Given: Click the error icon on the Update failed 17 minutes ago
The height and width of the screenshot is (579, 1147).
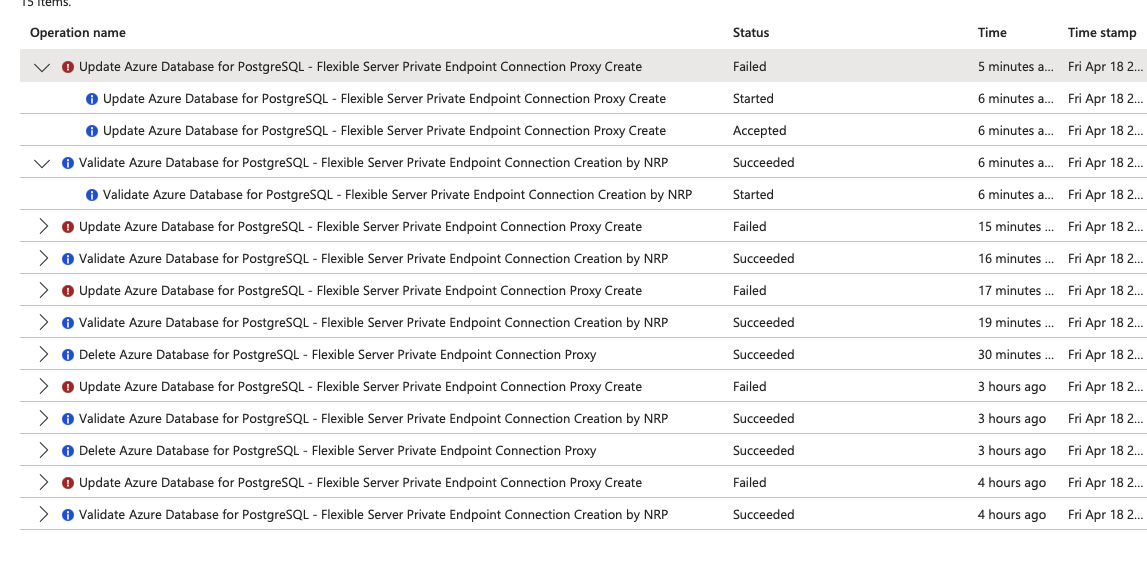Looking at the screenshot, I should 68,291.
